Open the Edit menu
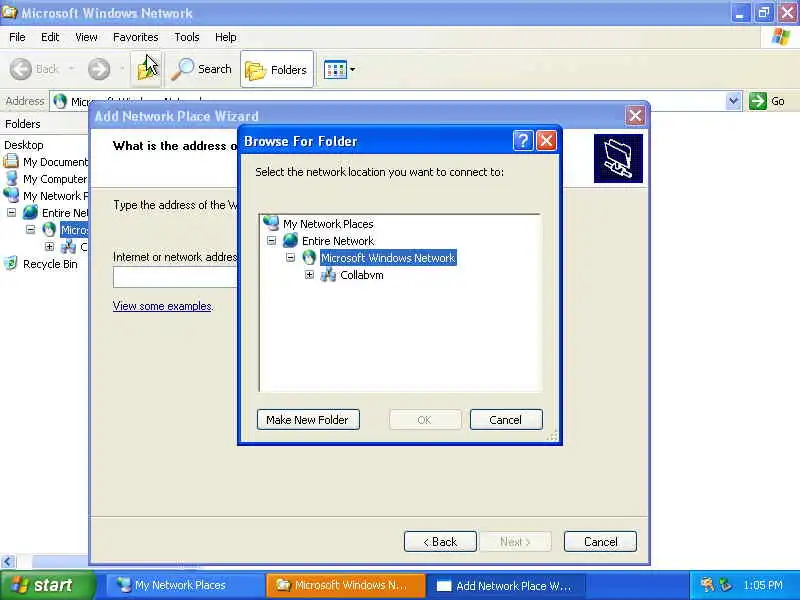800x600 pixels. point(50,37)
